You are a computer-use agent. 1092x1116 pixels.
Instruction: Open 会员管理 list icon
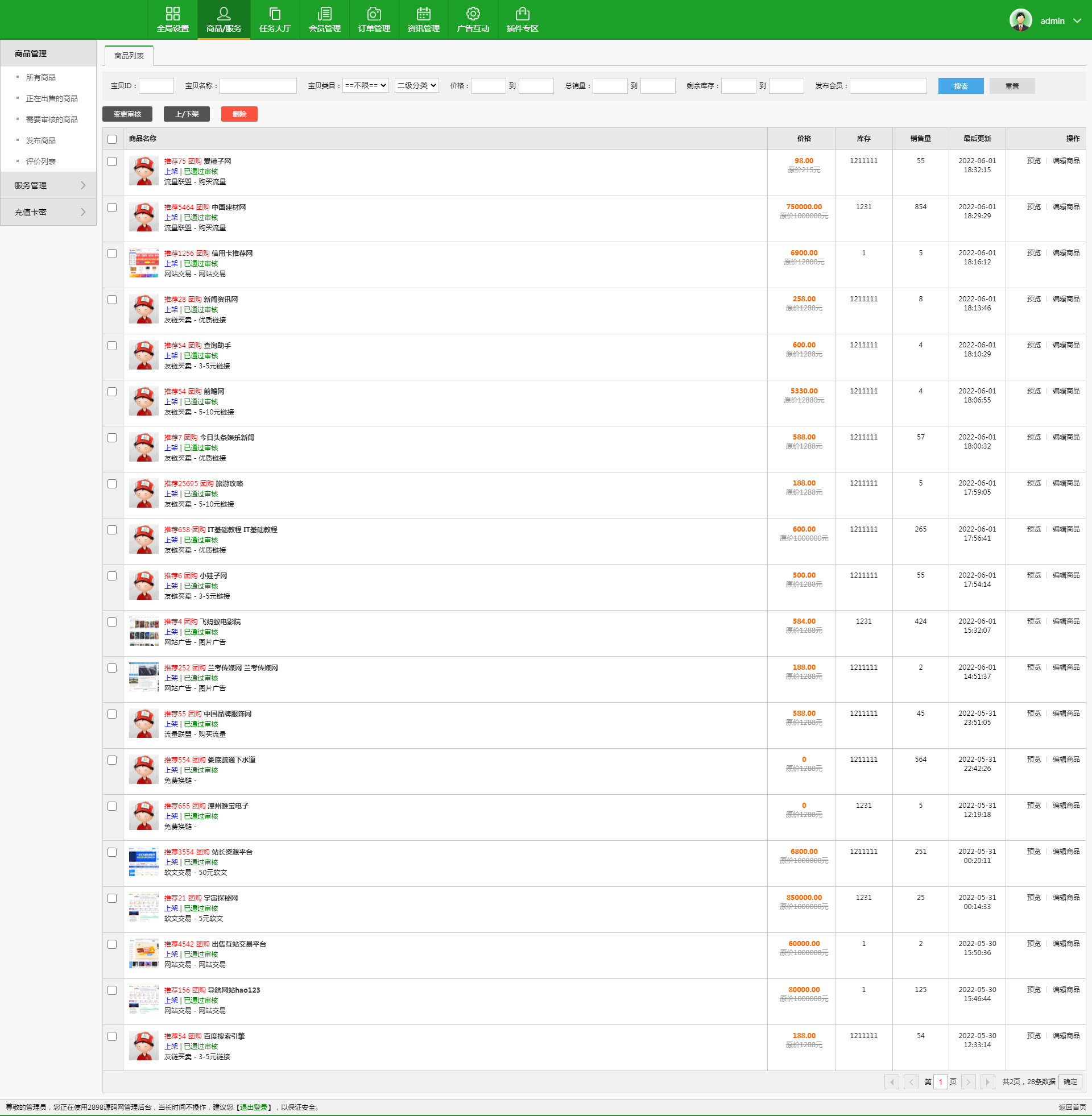click(x=325, y=14)
